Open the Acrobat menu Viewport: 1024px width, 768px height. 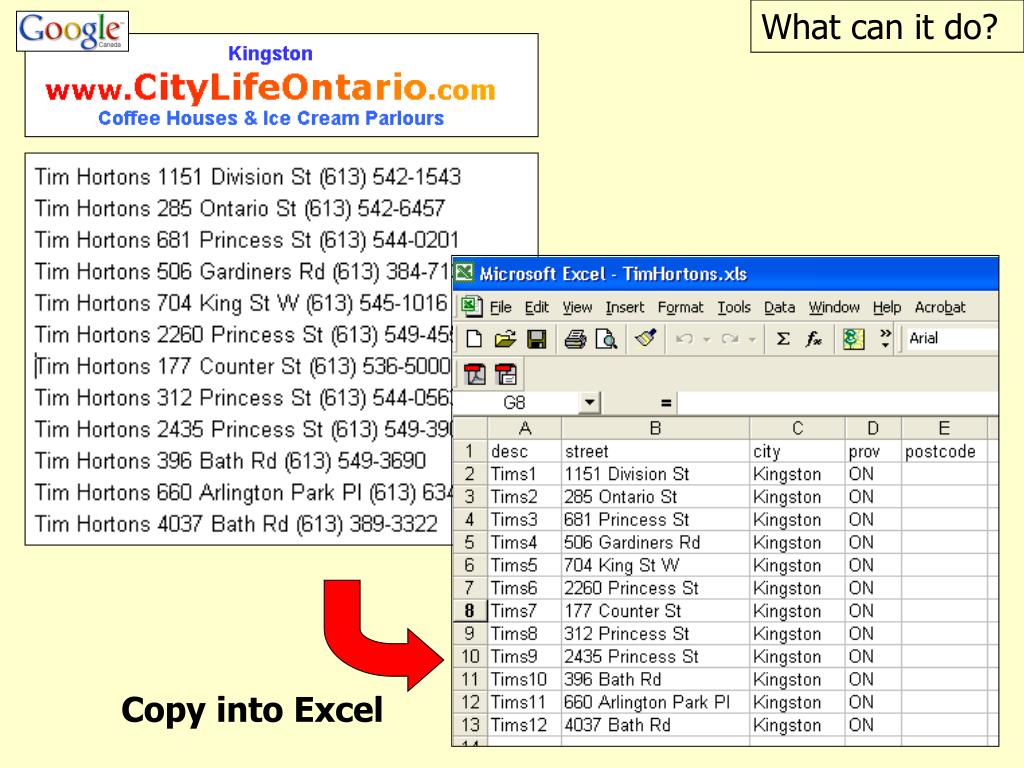coord(940,307)
